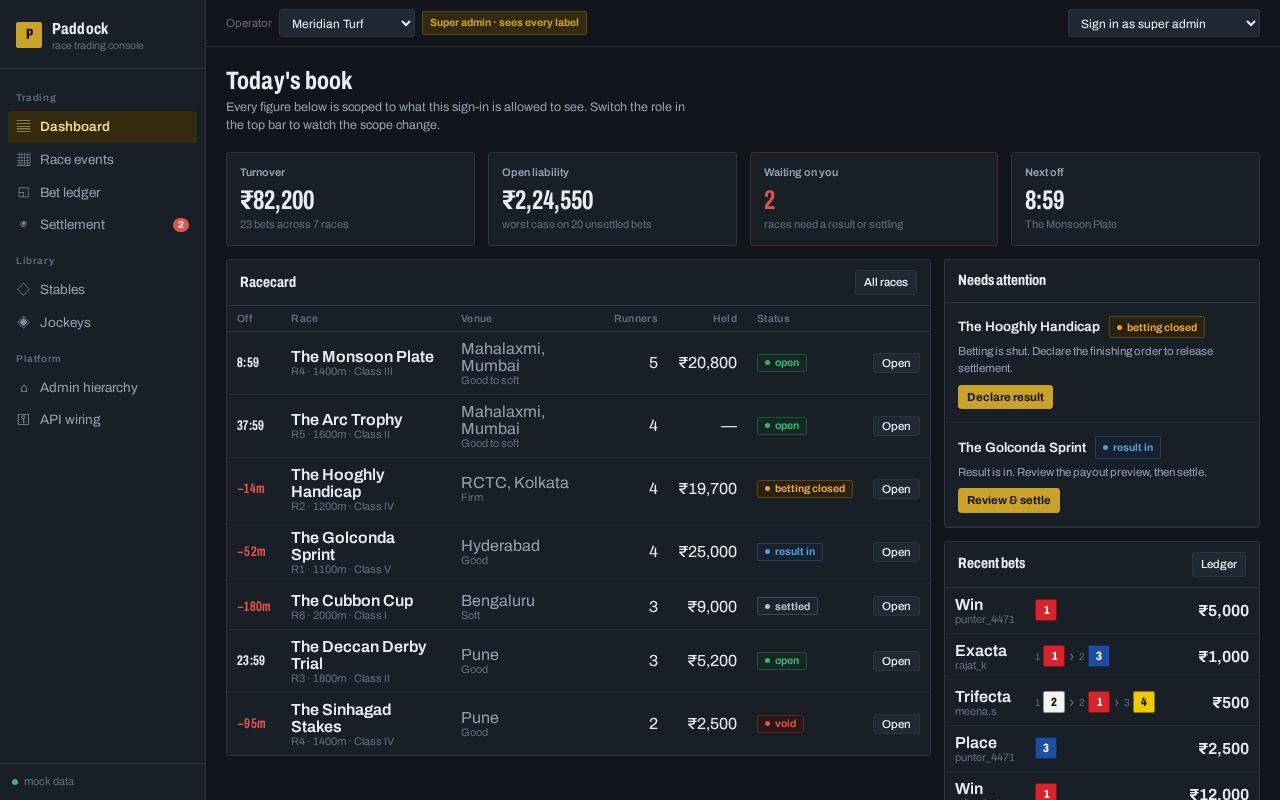This screenshot has width=1280, height=800.
Task: Open Stables library
Action: (x=102, y=289)
